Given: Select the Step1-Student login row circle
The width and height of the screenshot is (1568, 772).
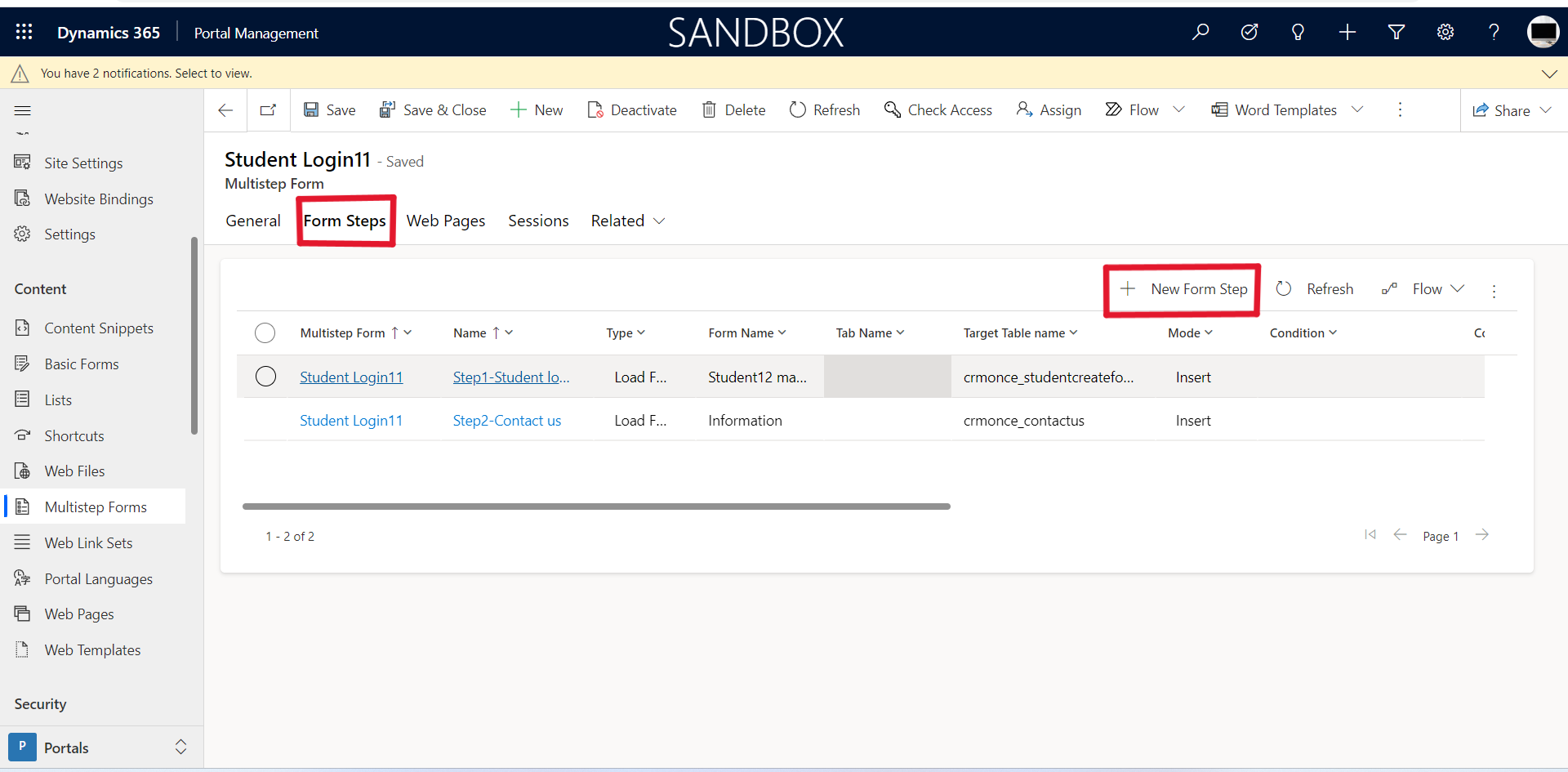Looking at the screenshot, I should 265,377.
